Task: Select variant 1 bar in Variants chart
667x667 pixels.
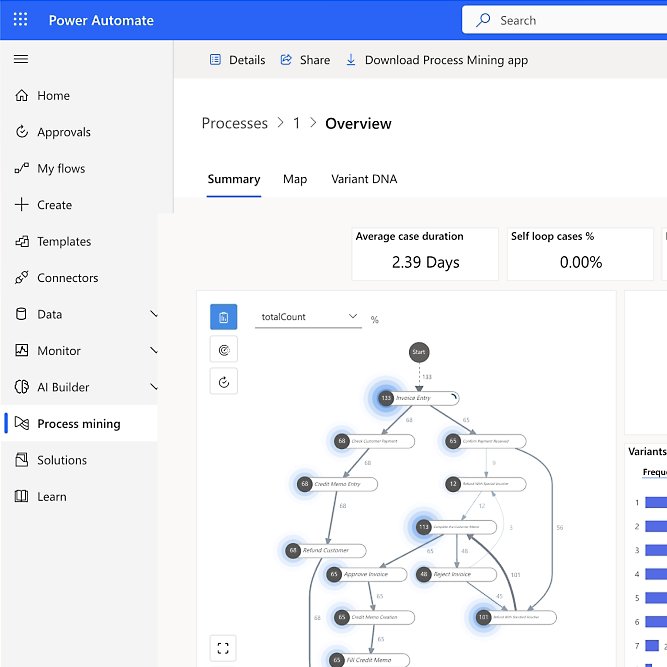Action: point(656,502)
